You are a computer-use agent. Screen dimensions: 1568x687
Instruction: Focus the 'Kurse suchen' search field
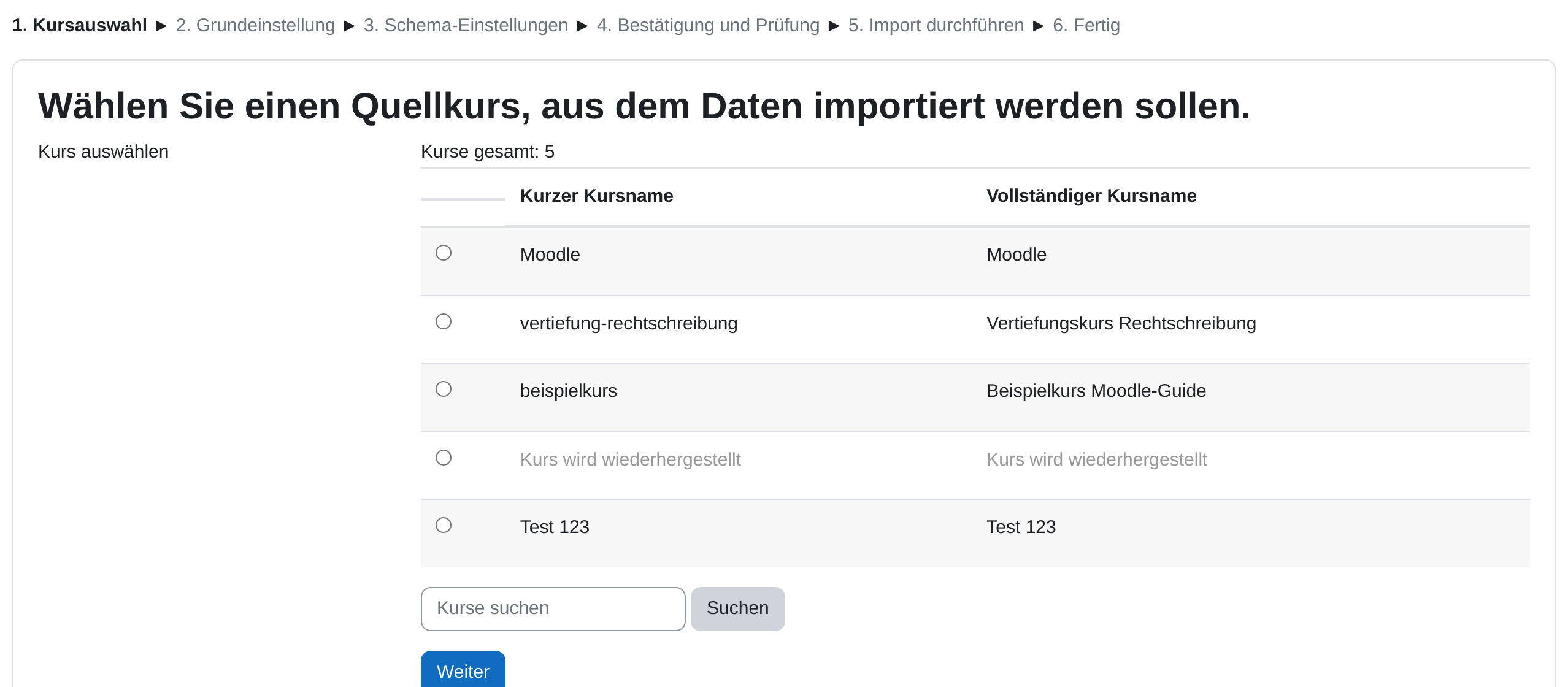pos(553,608)
